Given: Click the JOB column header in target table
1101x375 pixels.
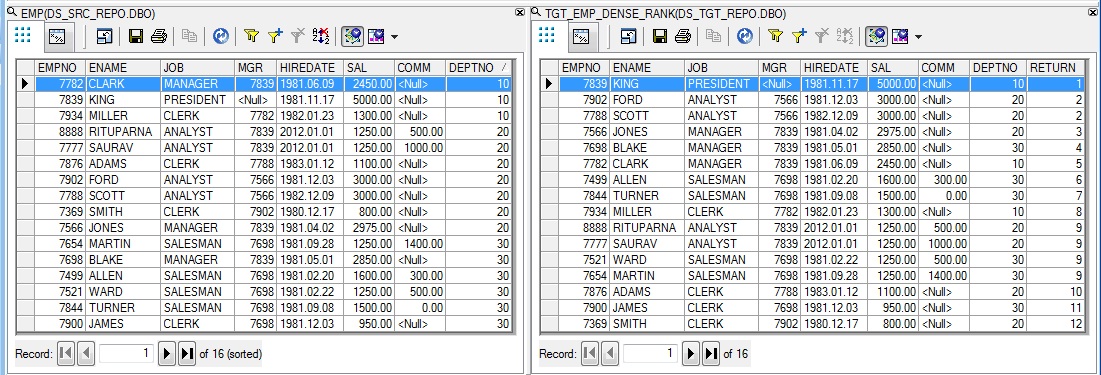Looking at the screenshot, I should [722, 67].
